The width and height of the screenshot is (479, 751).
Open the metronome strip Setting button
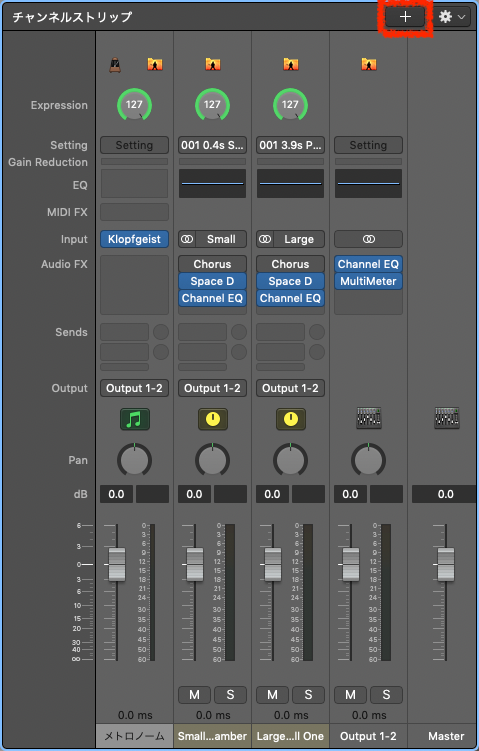coord(135,145)
